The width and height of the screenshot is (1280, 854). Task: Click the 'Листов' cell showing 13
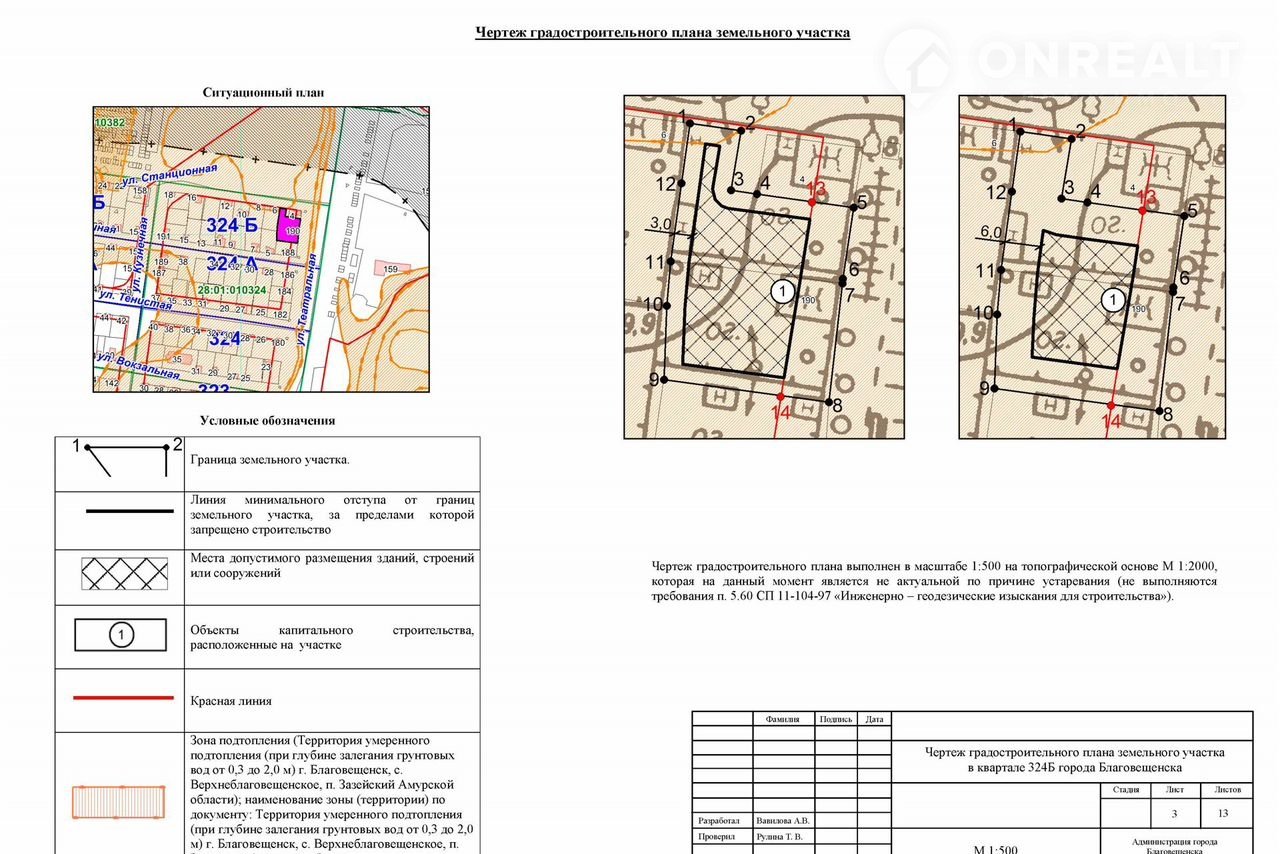(x=1223, y=813)
